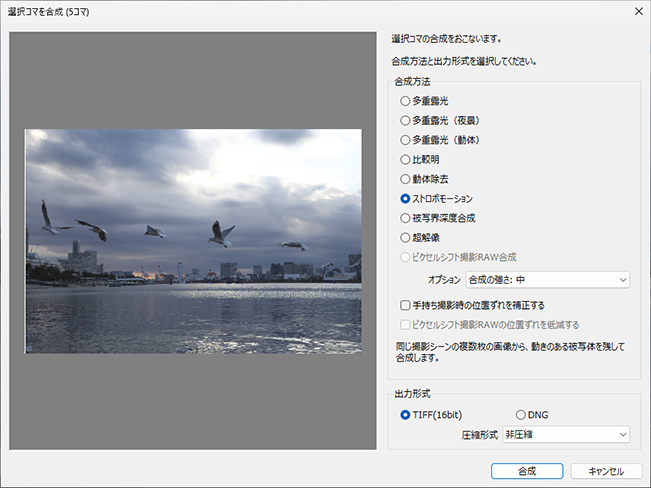Click the 合成 button to composite
Image resolution: width=651 pixels, height=488 pixels.
[x=525, y=470]
